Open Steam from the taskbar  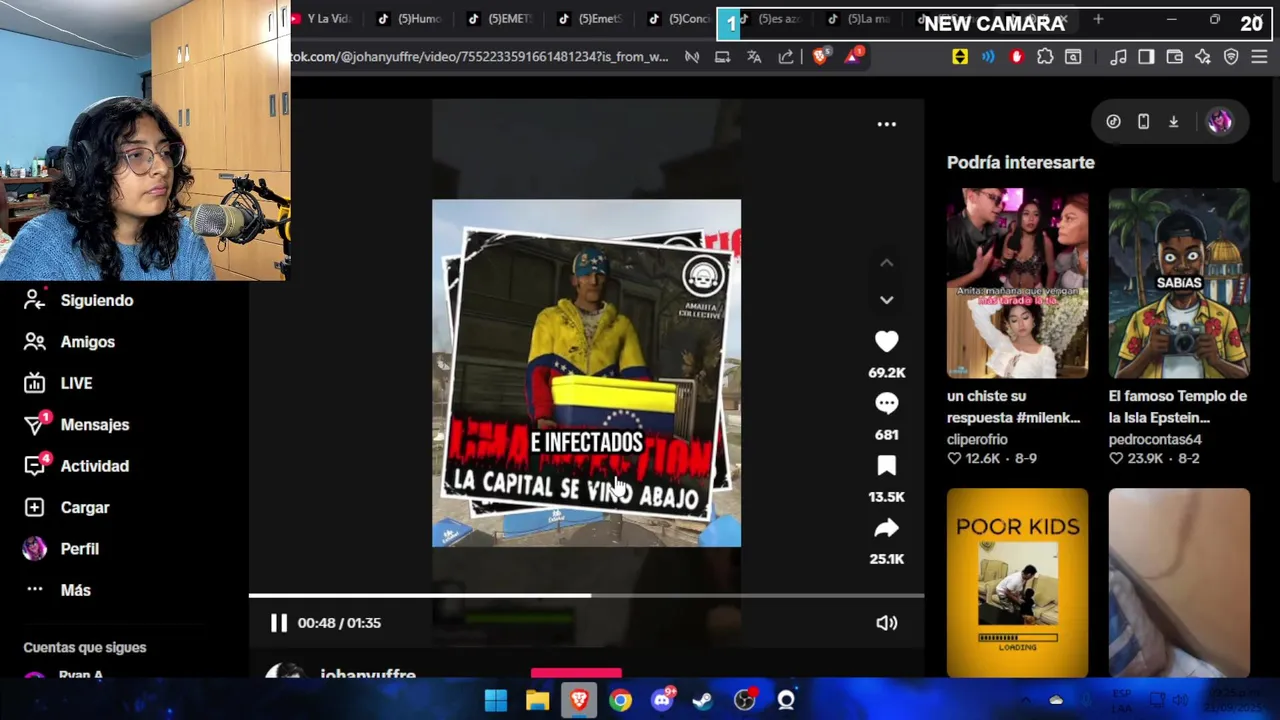coord(703,701)
